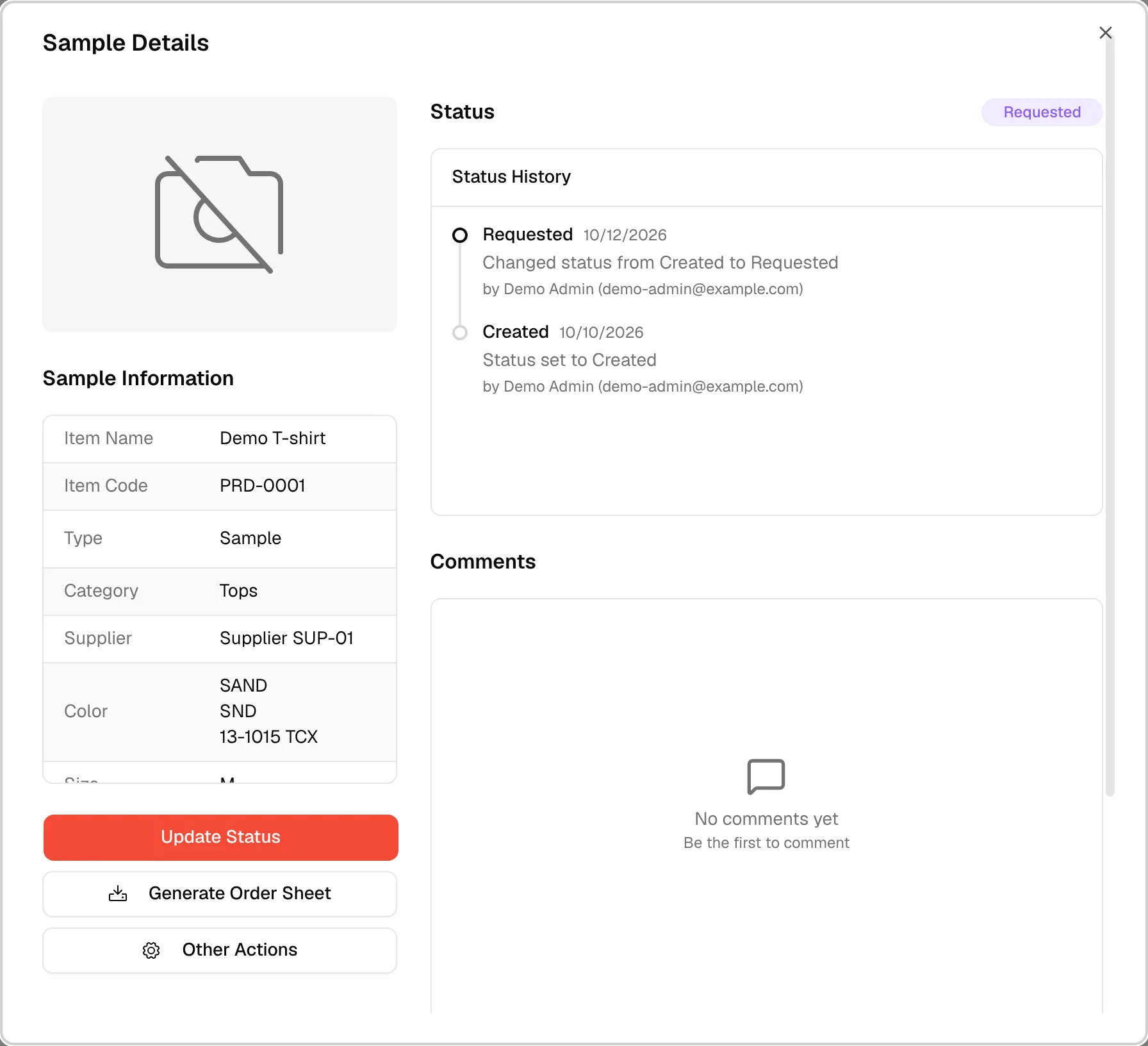Click the Update Status button

(220, 837)
